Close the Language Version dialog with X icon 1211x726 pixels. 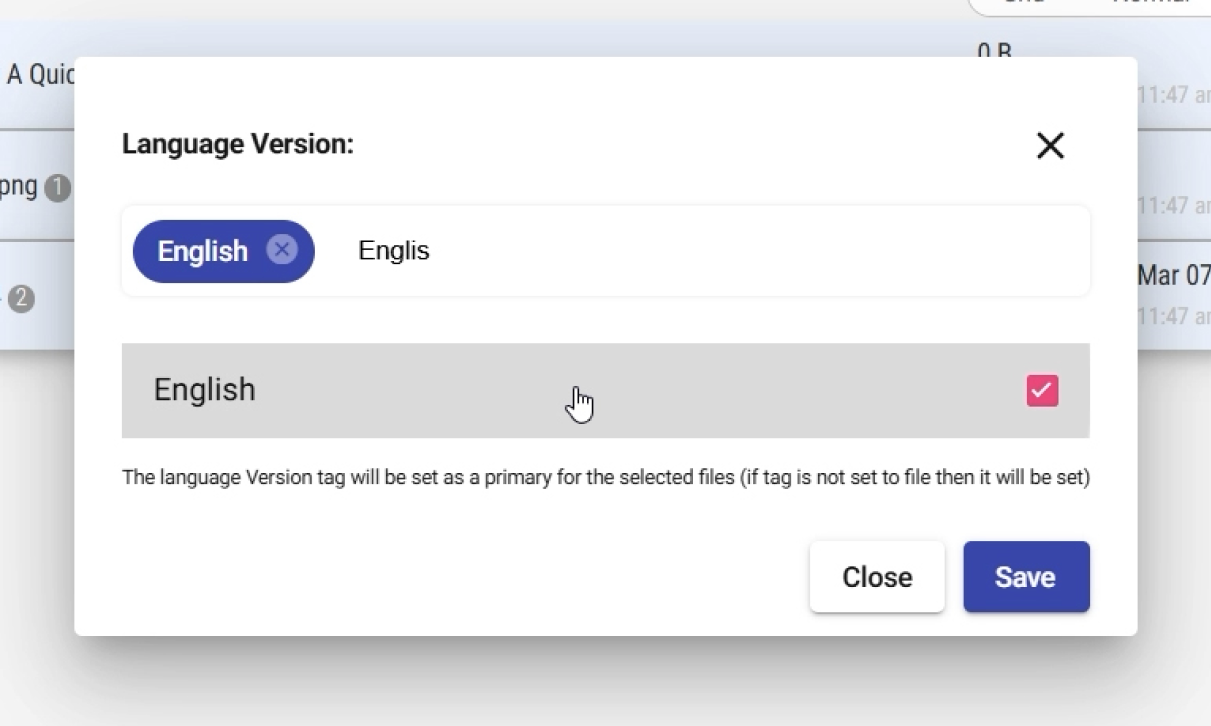coord(1050,146)
